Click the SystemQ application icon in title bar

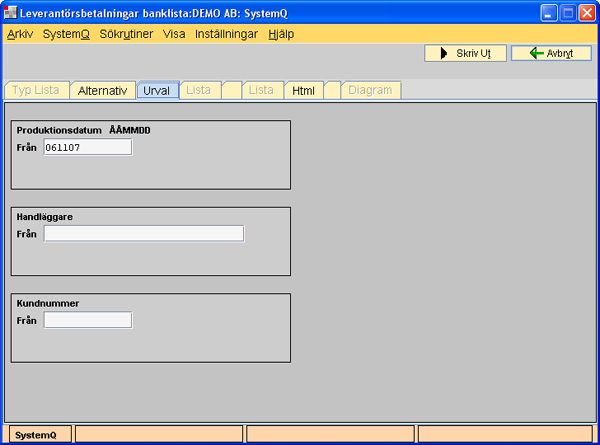(12, 12)
